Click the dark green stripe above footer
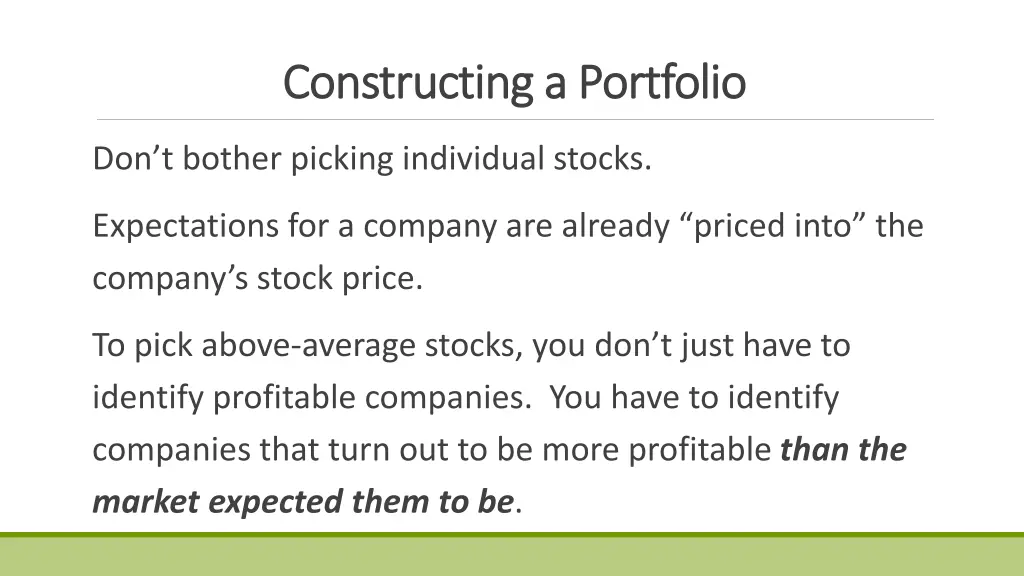Viewport: 1024px width, 576px height. (x=512, y=535)
